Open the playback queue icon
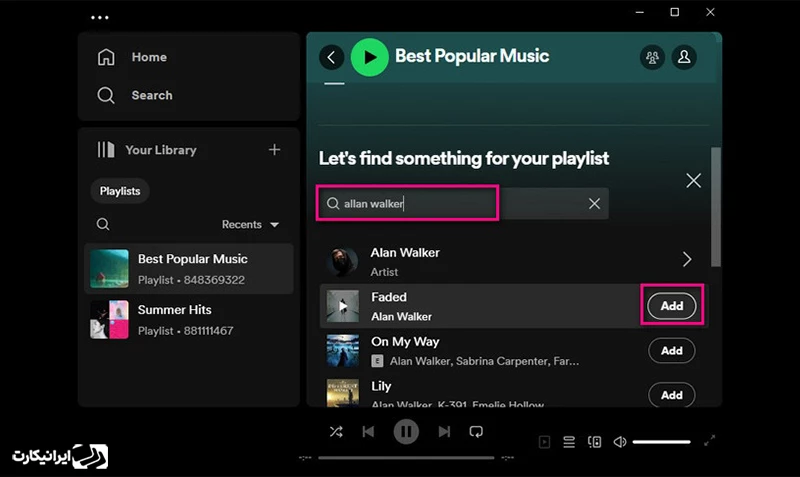This screenshot has width=800, height=477. pyautogui.click(x=569, y=442)
